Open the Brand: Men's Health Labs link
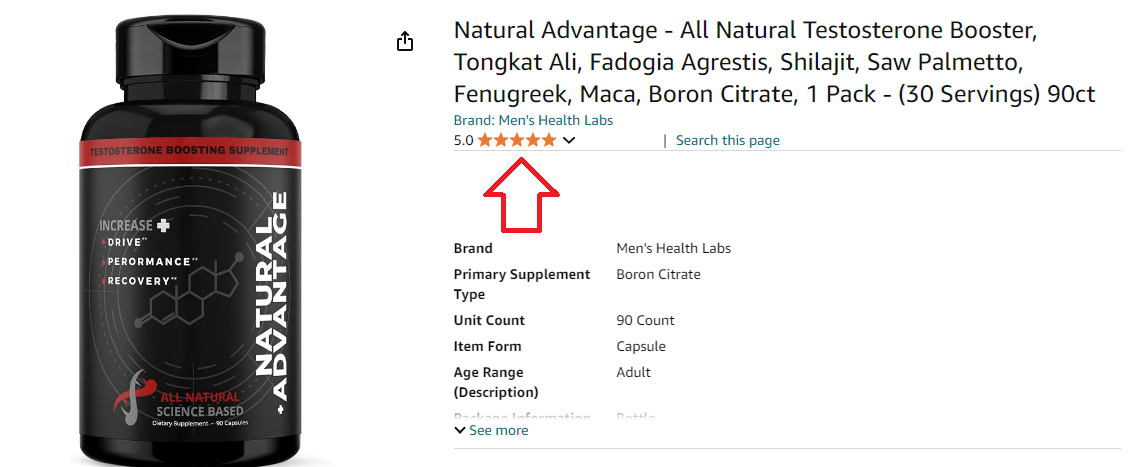The height and width of the screenshot is (467, 1145). [x=533, y=120]
